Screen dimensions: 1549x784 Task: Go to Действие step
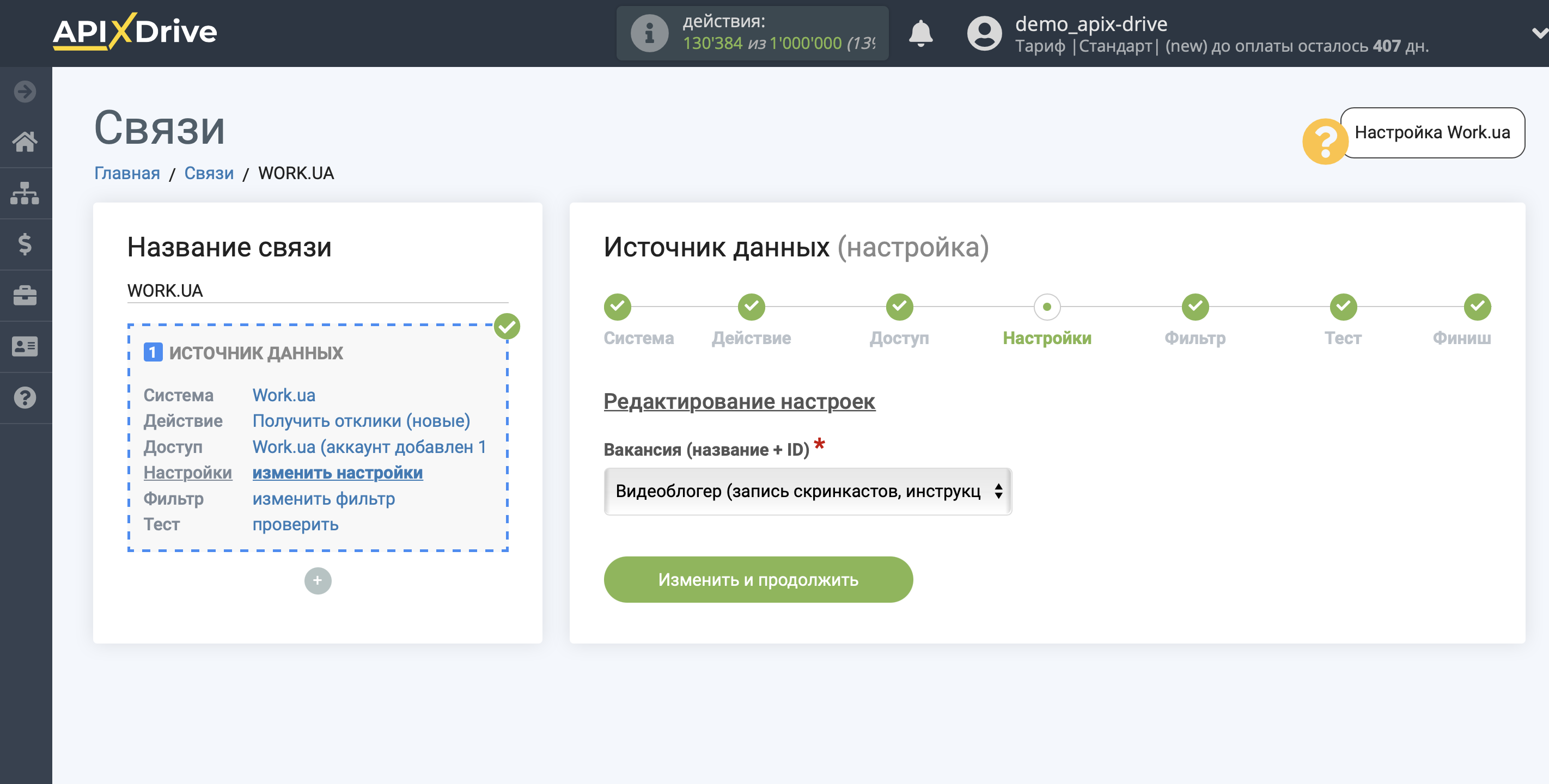click(x=751, y=307)
